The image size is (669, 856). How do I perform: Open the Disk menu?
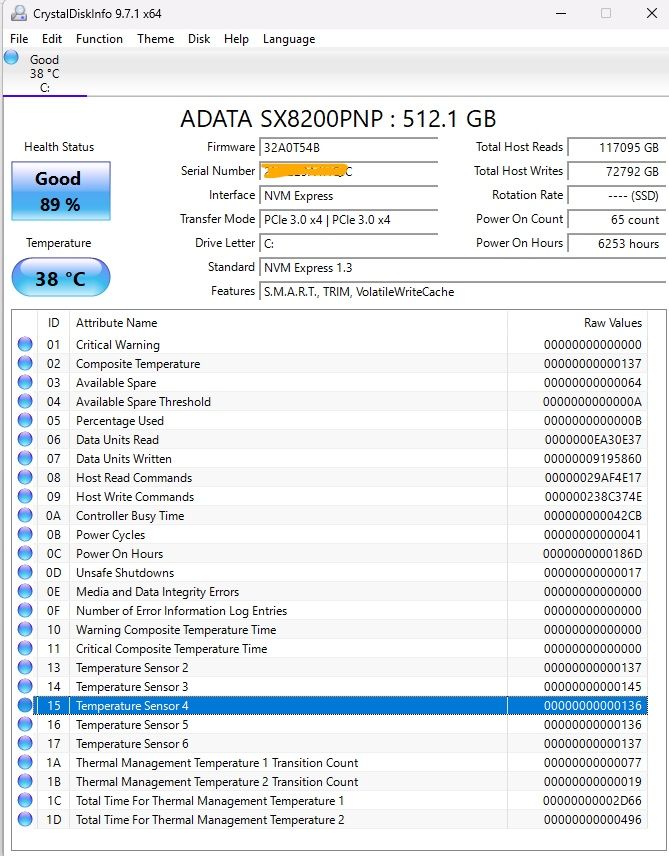(199, 39)
